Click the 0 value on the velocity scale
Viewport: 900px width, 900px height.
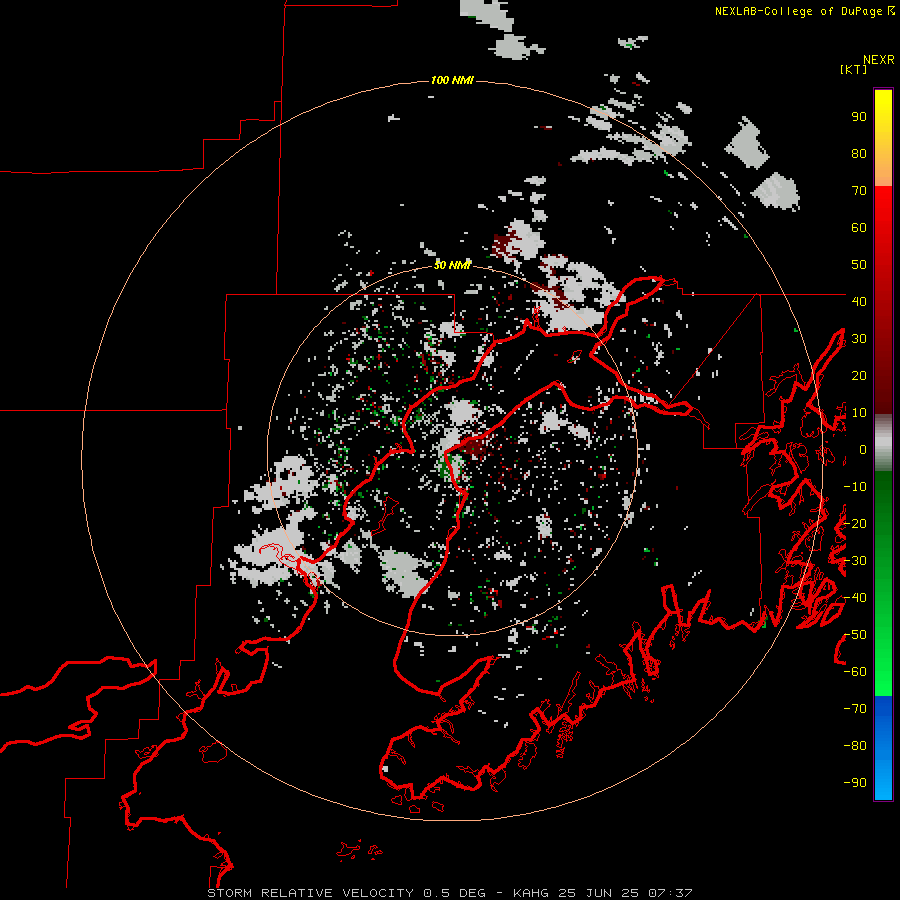tap(862, 449)
